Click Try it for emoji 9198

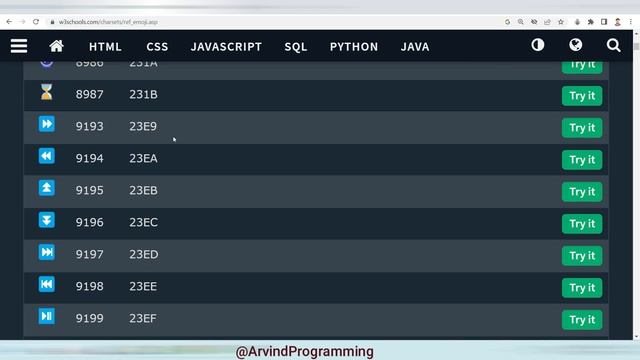point(582,288)
